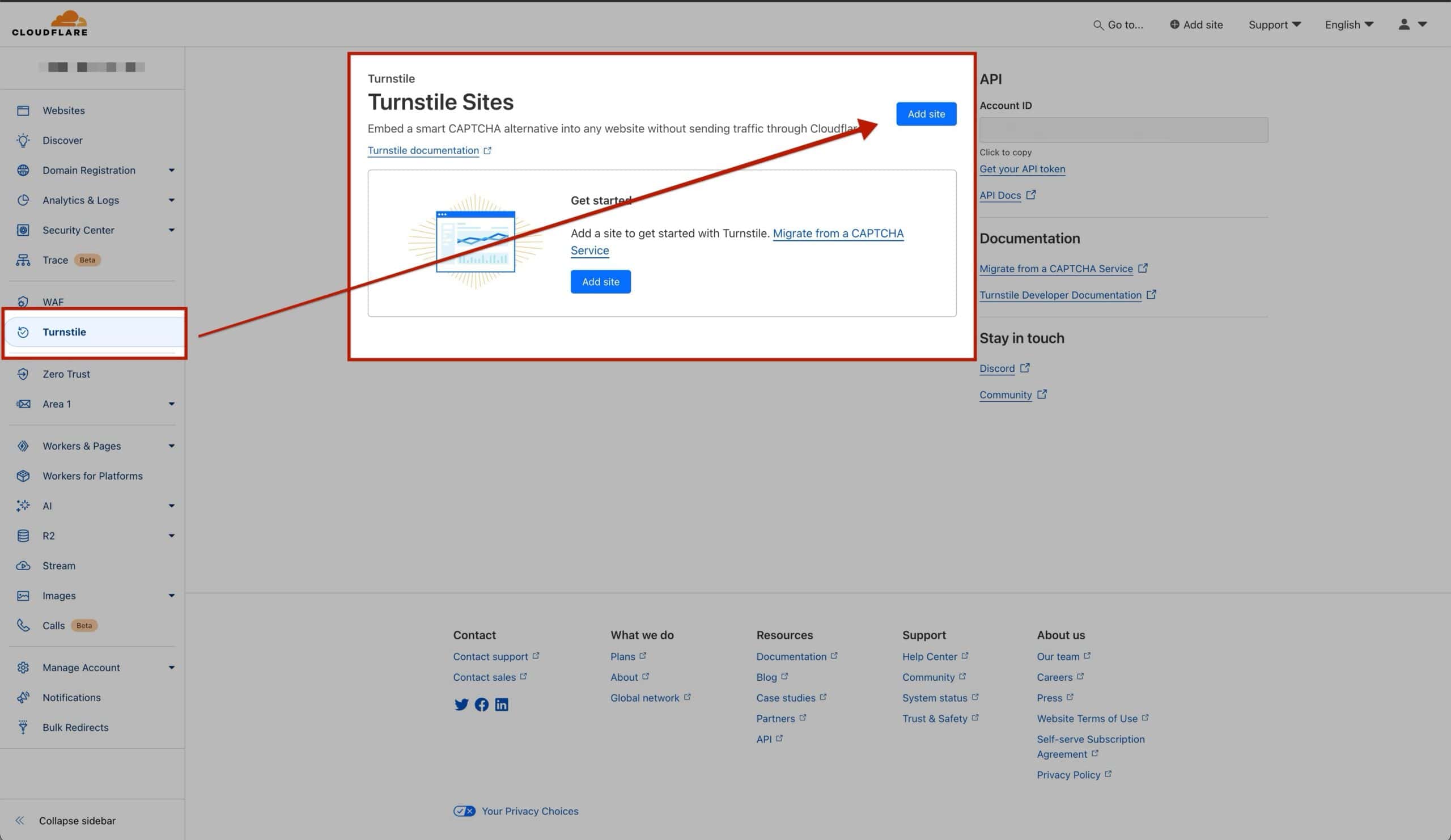
Task: Open Community link under Stay in touch
Action: coord(1013,395)
